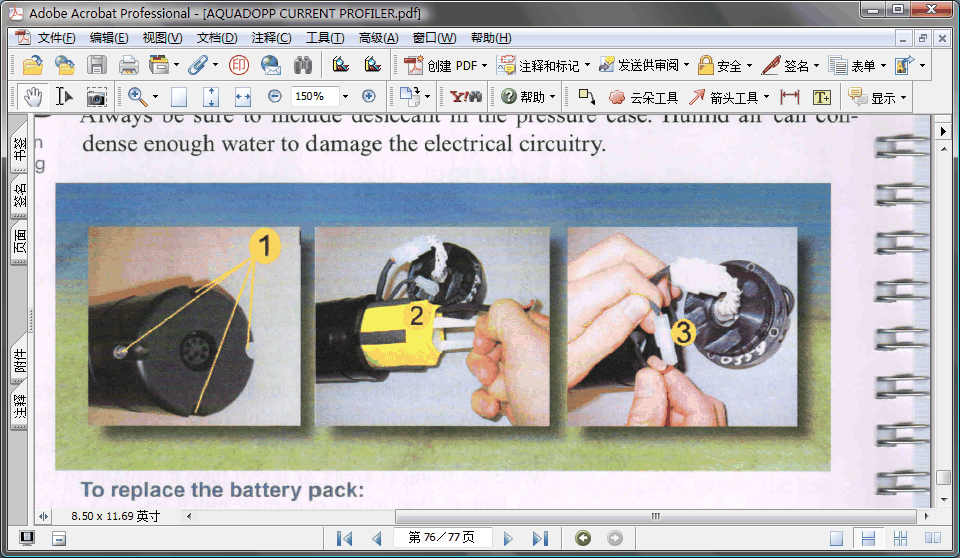Viewport: 960px width, 558px height.
Task: Click the 发送供审阅 button
Action: point(645,66)
